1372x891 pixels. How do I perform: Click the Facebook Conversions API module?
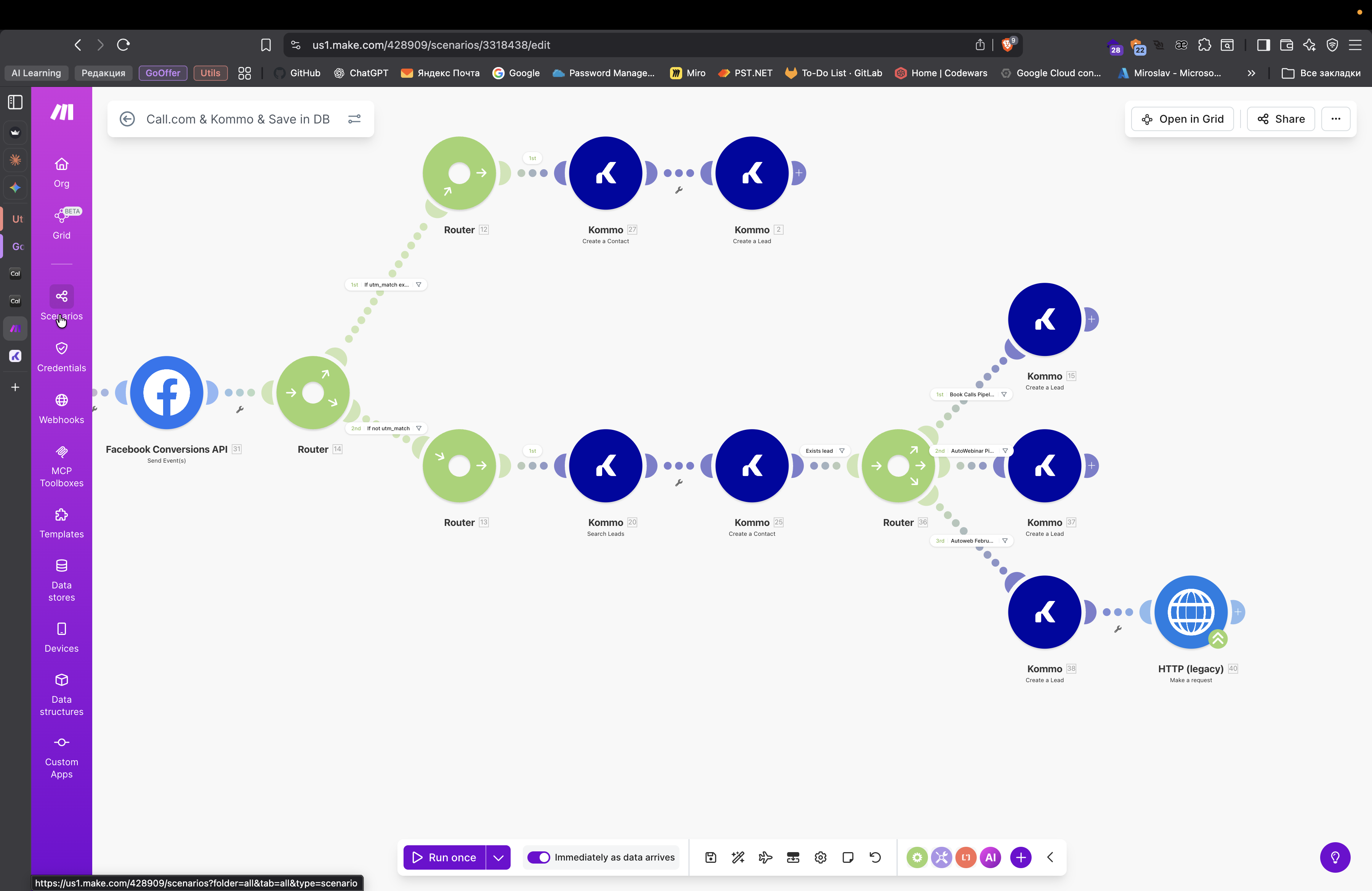(x=167, y=393)
